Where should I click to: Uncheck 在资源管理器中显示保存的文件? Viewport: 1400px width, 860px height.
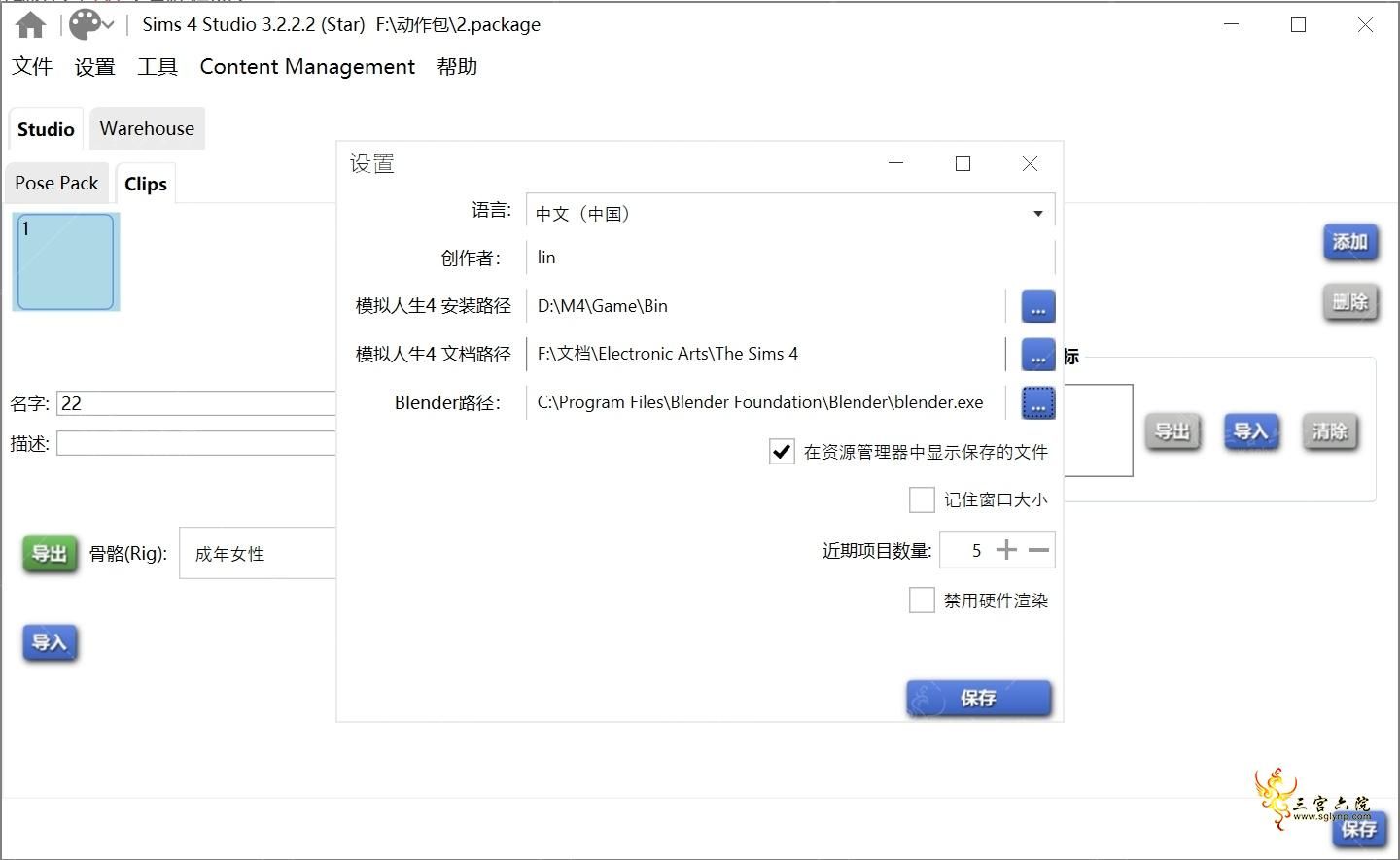(782, 452)
